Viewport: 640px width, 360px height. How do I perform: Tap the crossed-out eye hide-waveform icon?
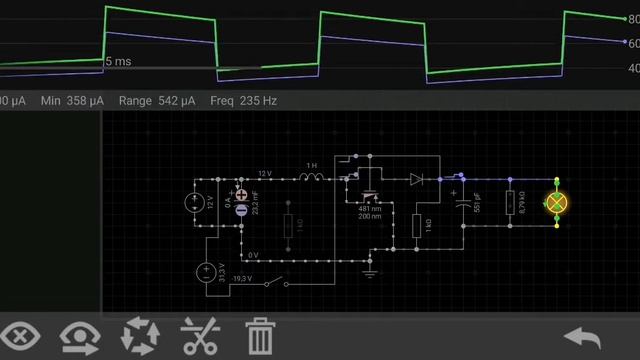pos(20,336)
